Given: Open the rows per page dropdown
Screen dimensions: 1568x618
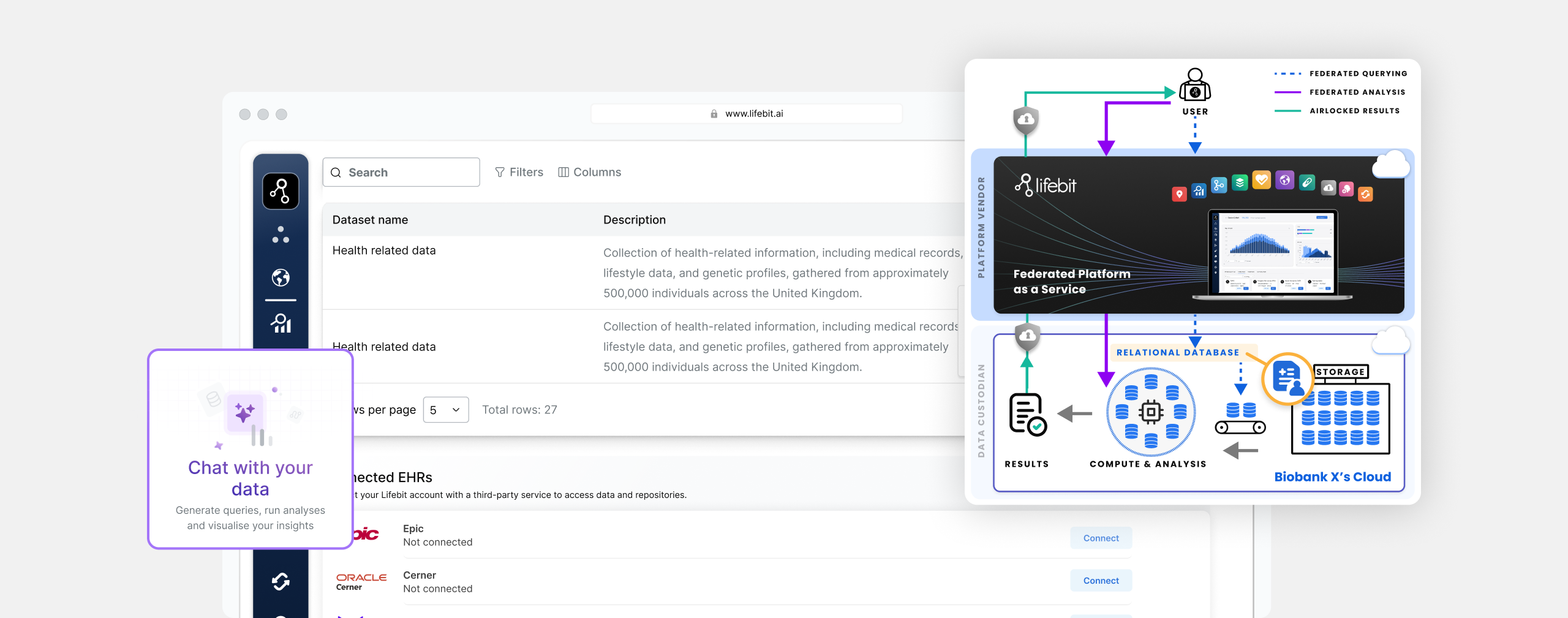Looking at the screenshot, I should (x=445, y=410).
